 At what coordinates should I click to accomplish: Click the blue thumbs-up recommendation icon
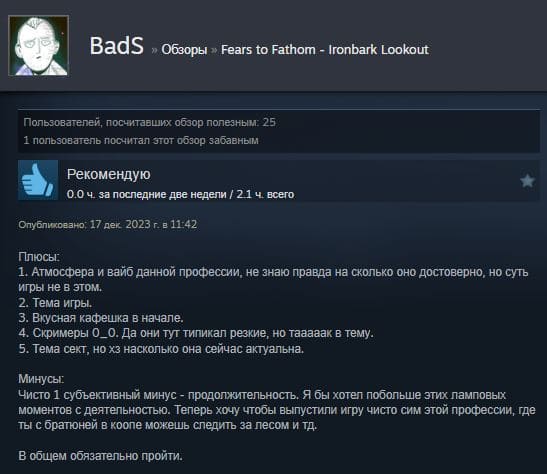[38, 180]
